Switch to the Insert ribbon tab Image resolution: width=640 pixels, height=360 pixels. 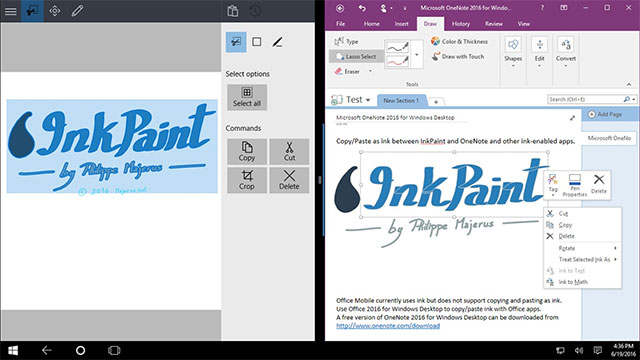click(x=401, y=24)
